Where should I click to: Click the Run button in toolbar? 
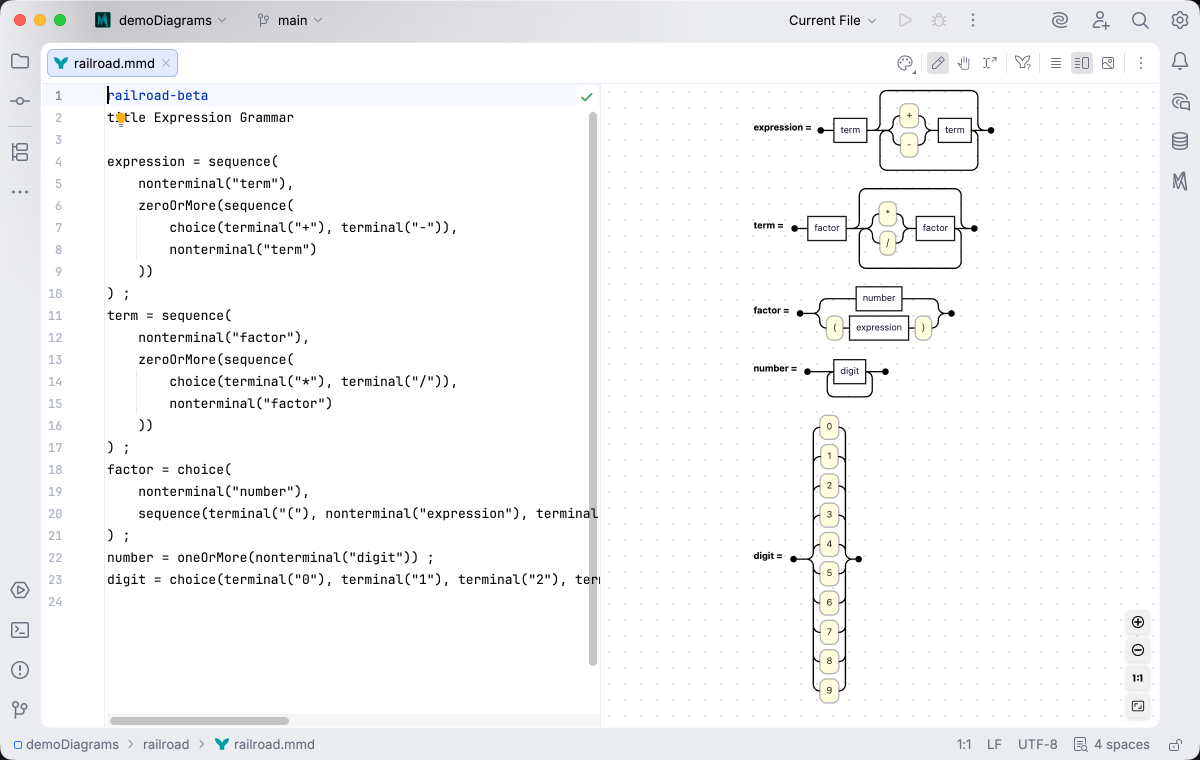[x=905, y=20]
